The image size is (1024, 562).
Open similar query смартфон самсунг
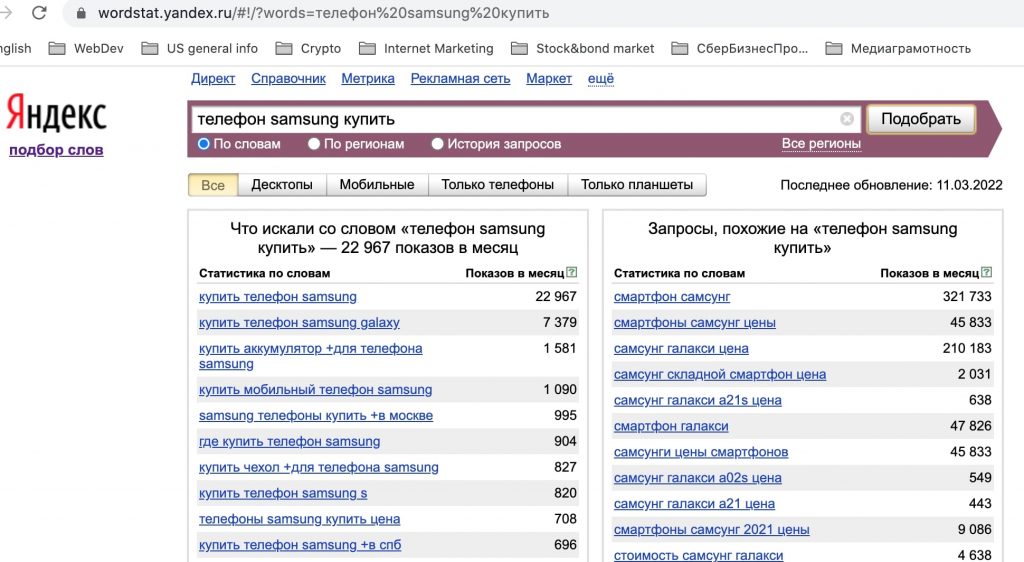pyautogui.click(x=671, y=296)
